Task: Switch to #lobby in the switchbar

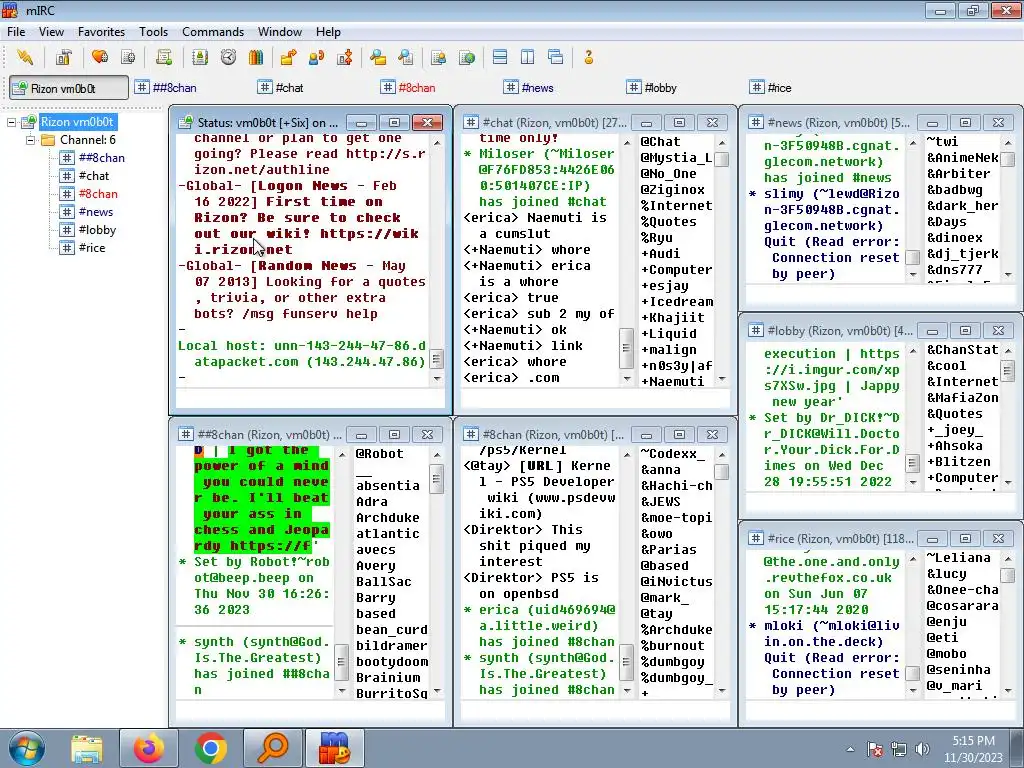Action: coord(652,88)
